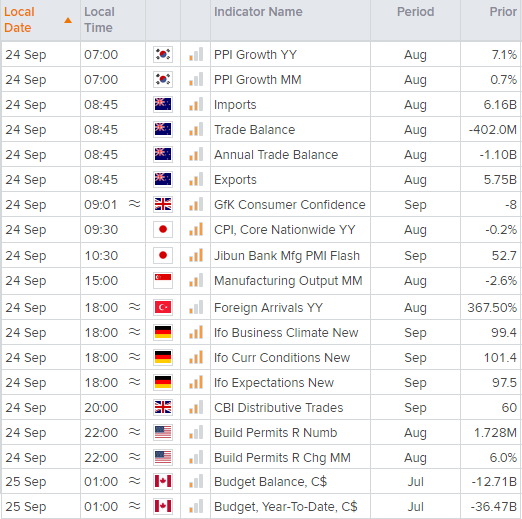The width and height of the screenshot is (522, 519).
Task: Click the Japan flag beside Jibun Bank Mfg PMI Flash
Action: (x=163, y=256)
